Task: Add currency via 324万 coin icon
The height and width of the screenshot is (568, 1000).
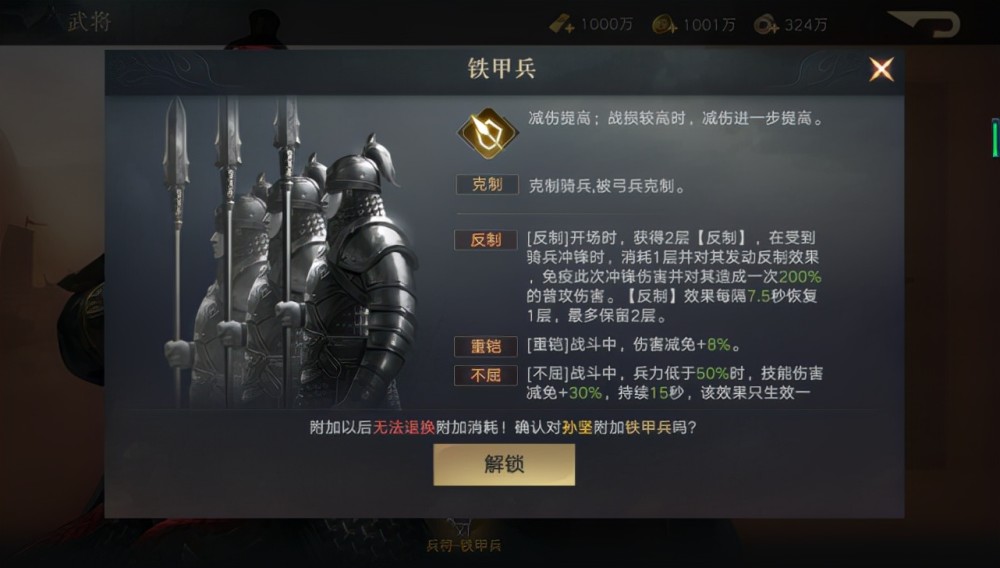Action: [x=766, y=25]
